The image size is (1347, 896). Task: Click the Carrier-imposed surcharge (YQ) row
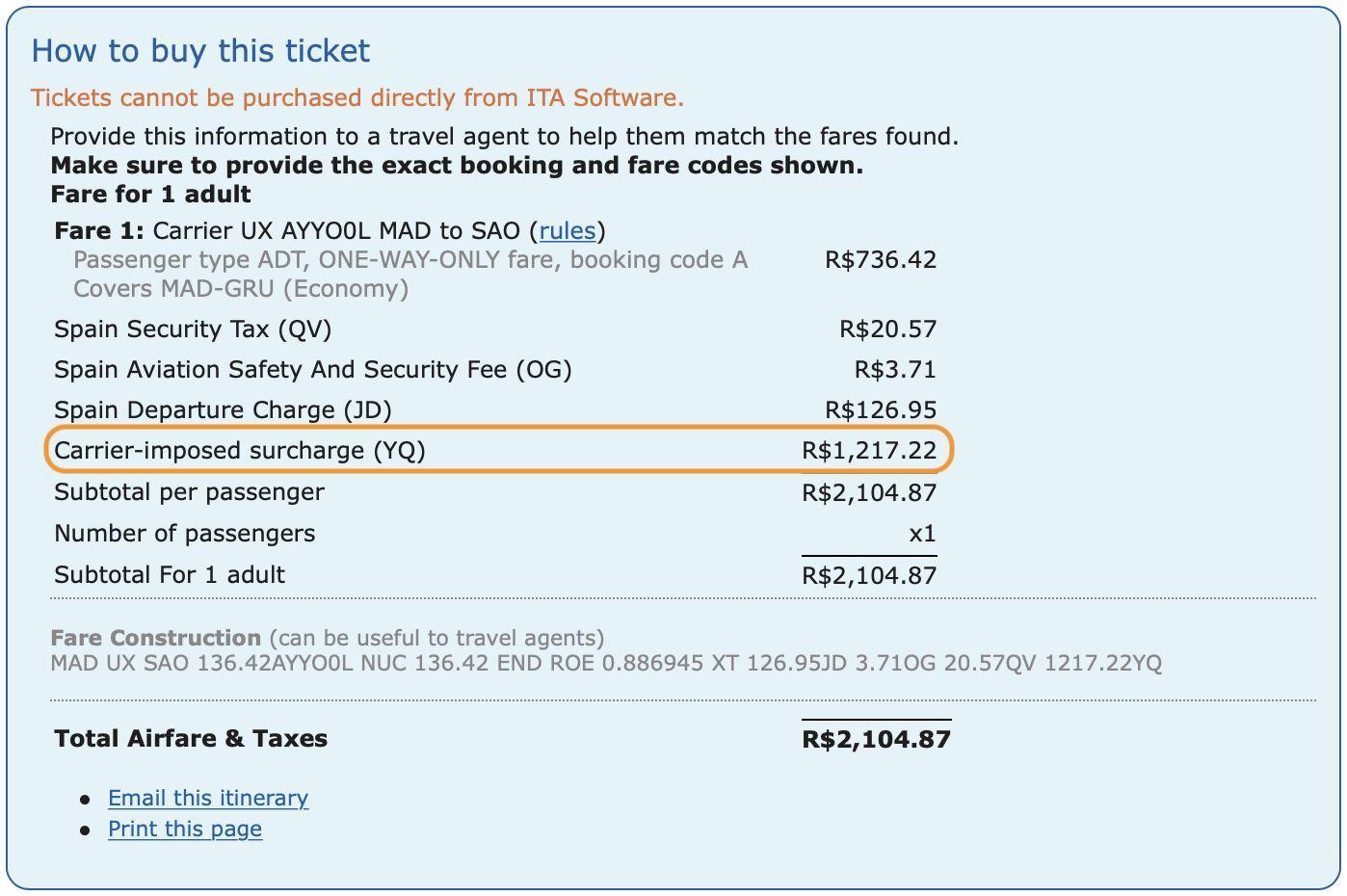[x=499, y=450]
